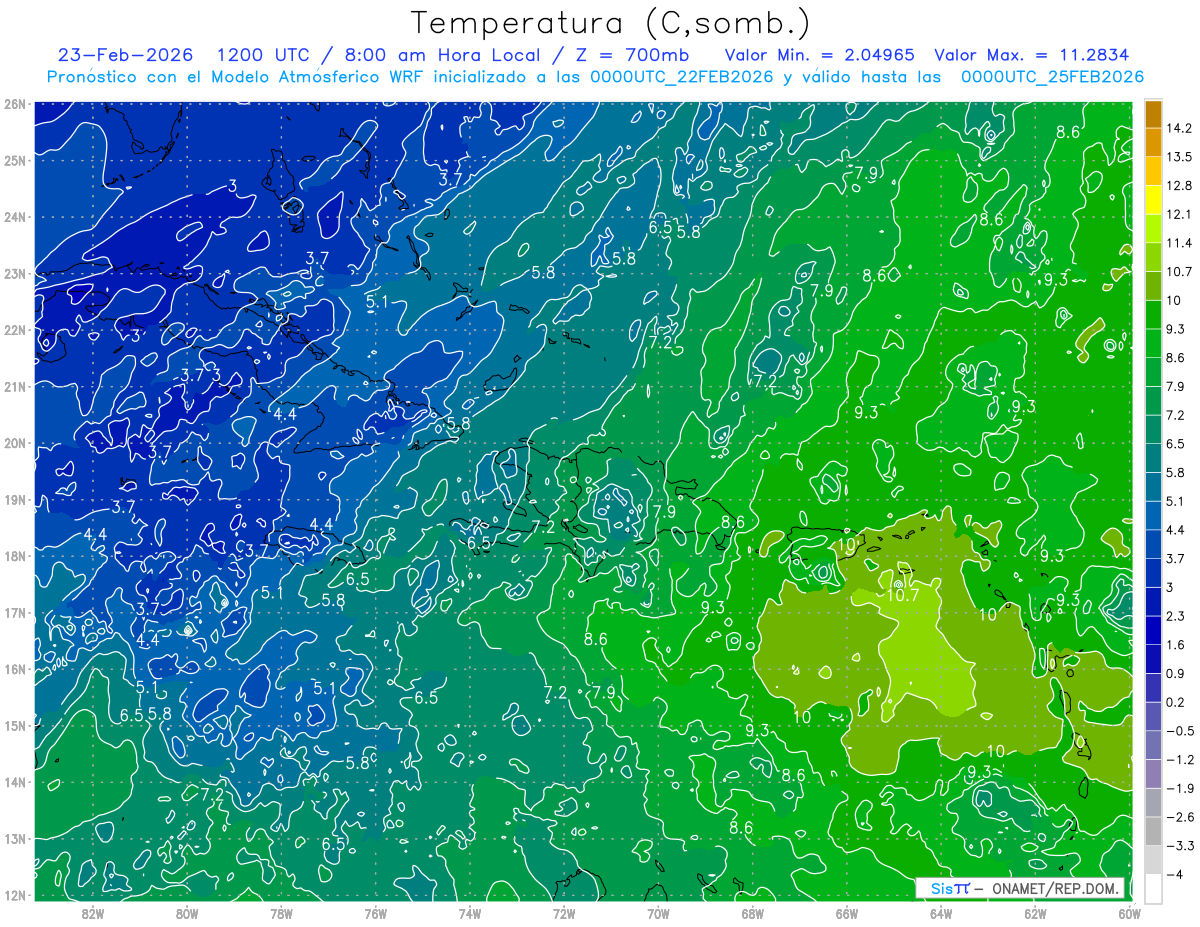Click the '26N' latitude axis label

coord(14,104)
